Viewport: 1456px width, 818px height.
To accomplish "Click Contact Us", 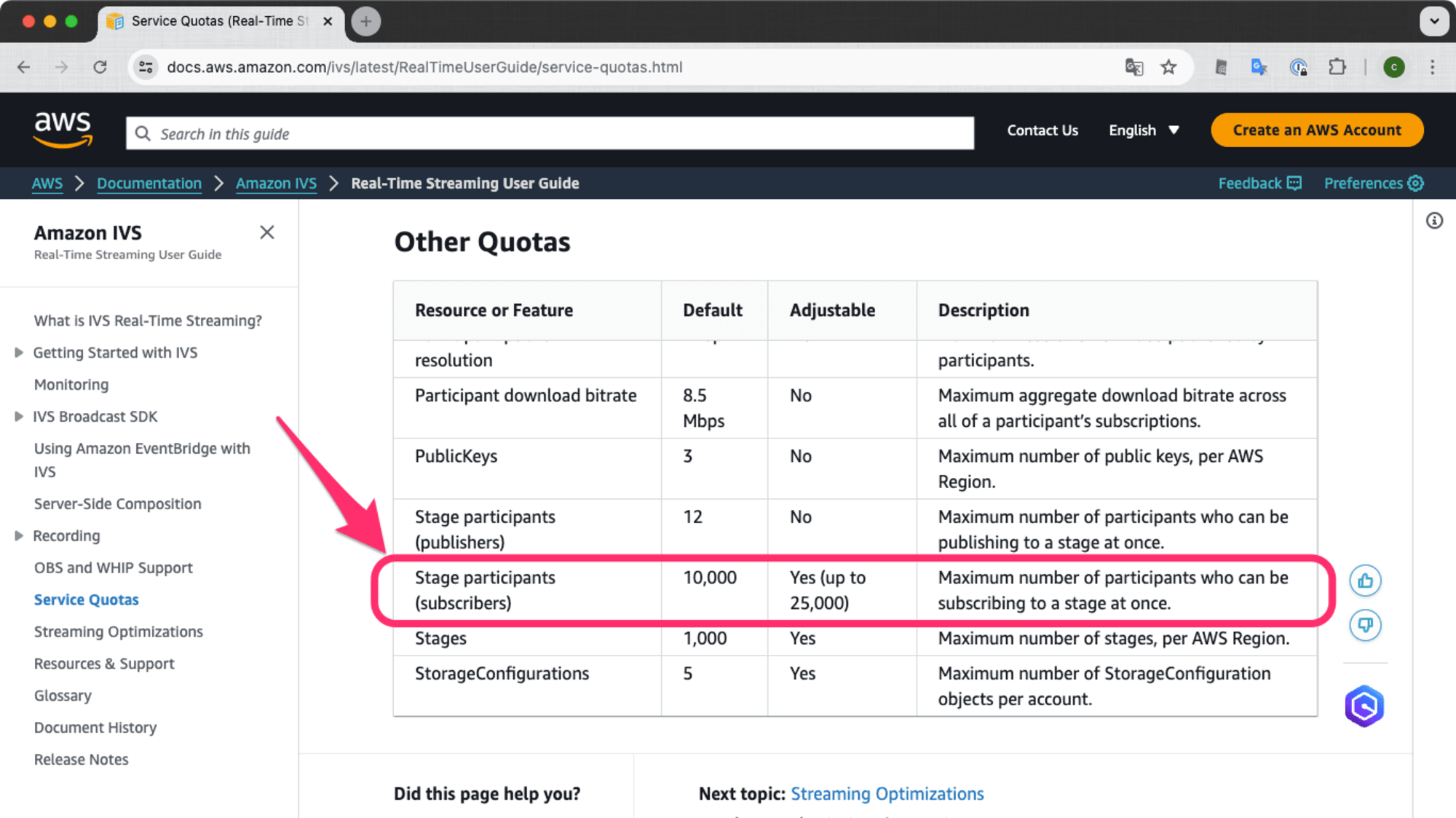I will pos(1042,130).
